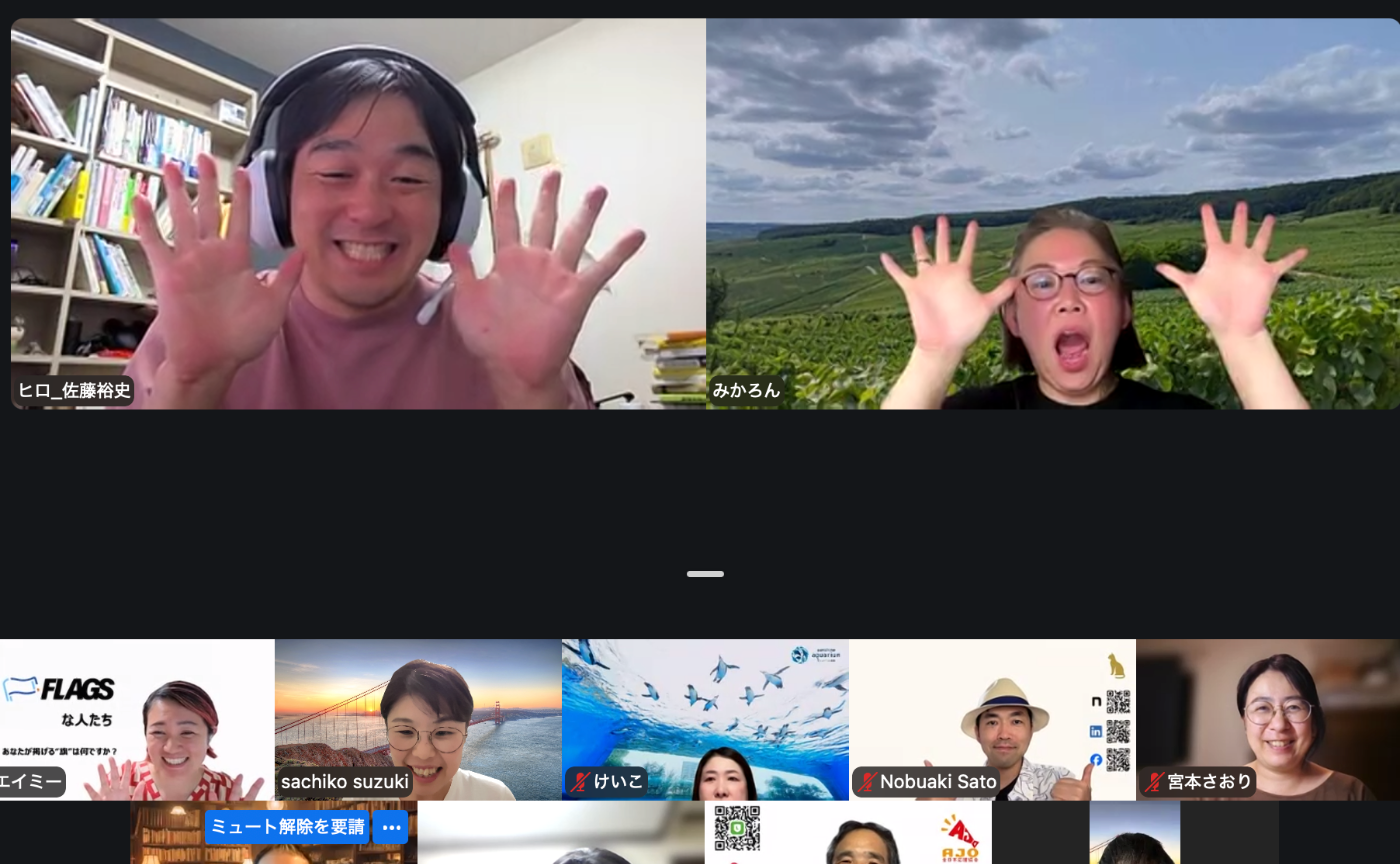Click the みかろん name label
The width and height of the screenshot is (1400, 864).
pos(746,390)
